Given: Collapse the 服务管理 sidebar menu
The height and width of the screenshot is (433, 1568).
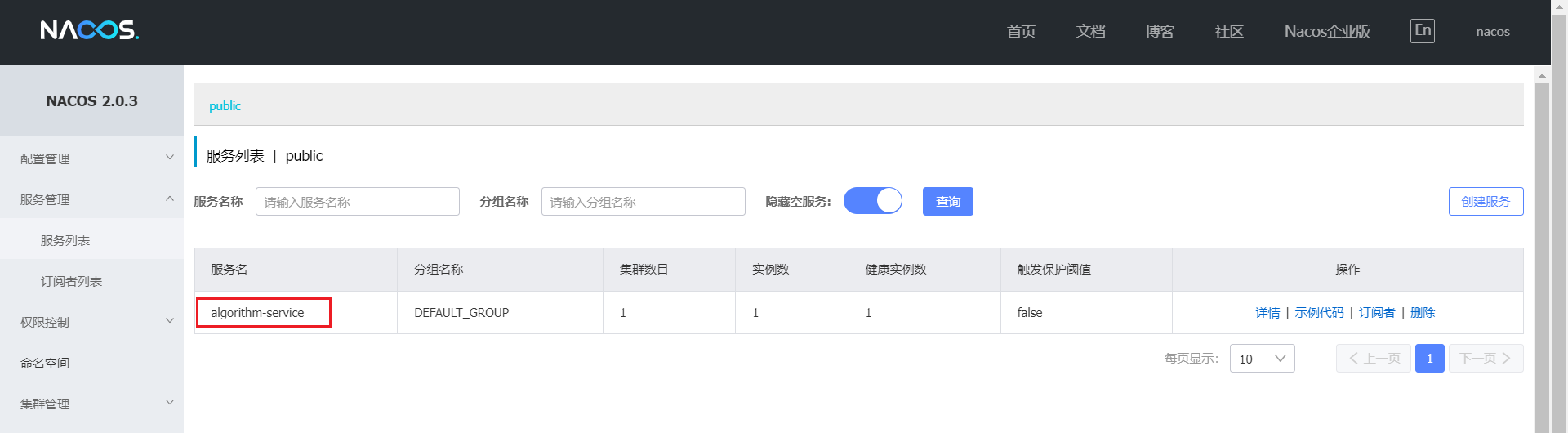Looking at the screenshot, I should click(91, 199).
